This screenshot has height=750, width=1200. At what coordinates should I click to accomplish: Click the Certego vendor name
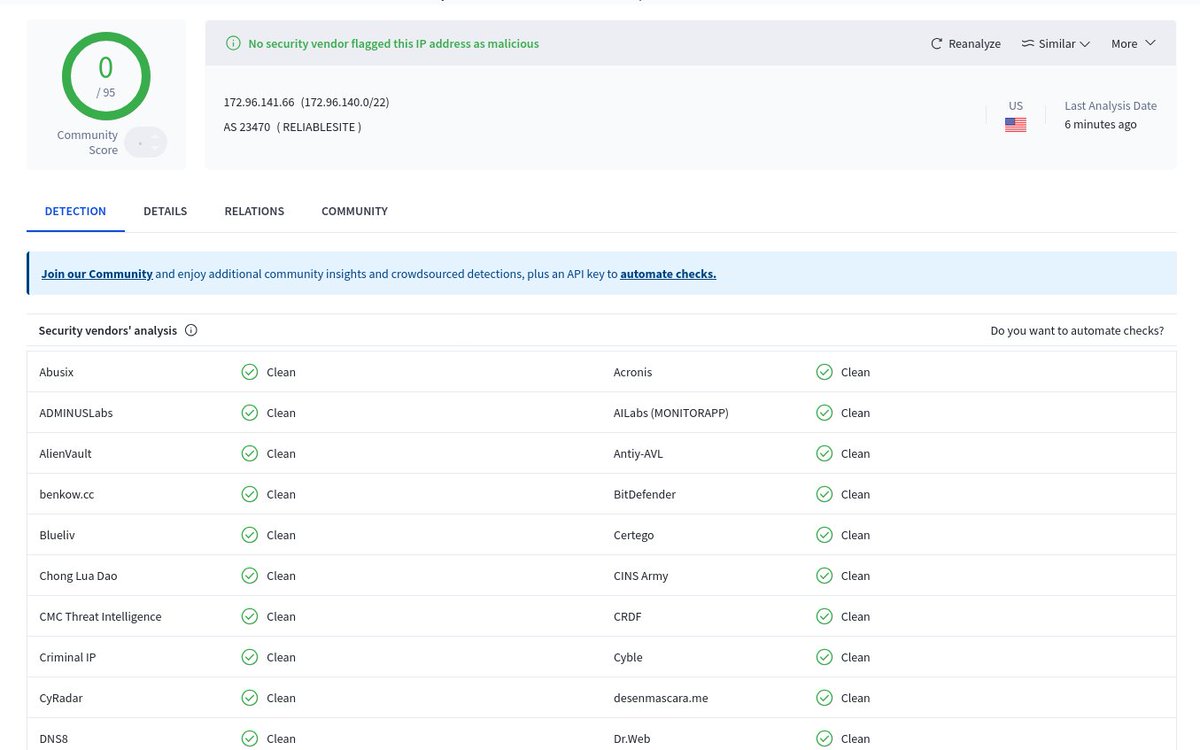point(633,535)
